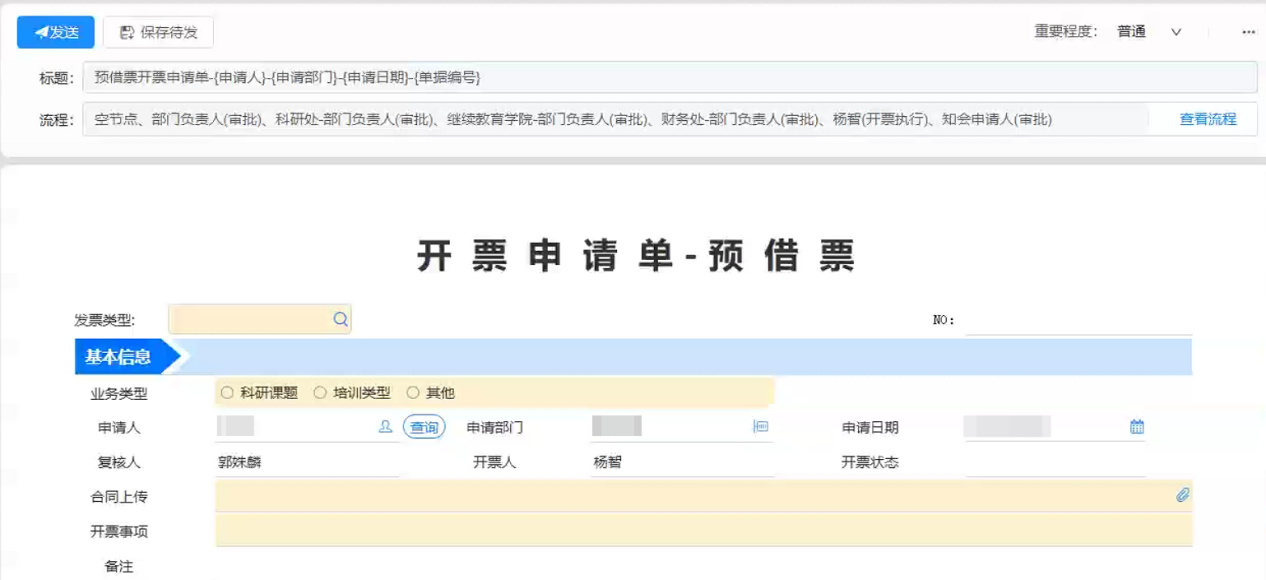Click the department picker icon in 申请部门
This screenshot has height=580, width=1266.
[x=760, y=427]
